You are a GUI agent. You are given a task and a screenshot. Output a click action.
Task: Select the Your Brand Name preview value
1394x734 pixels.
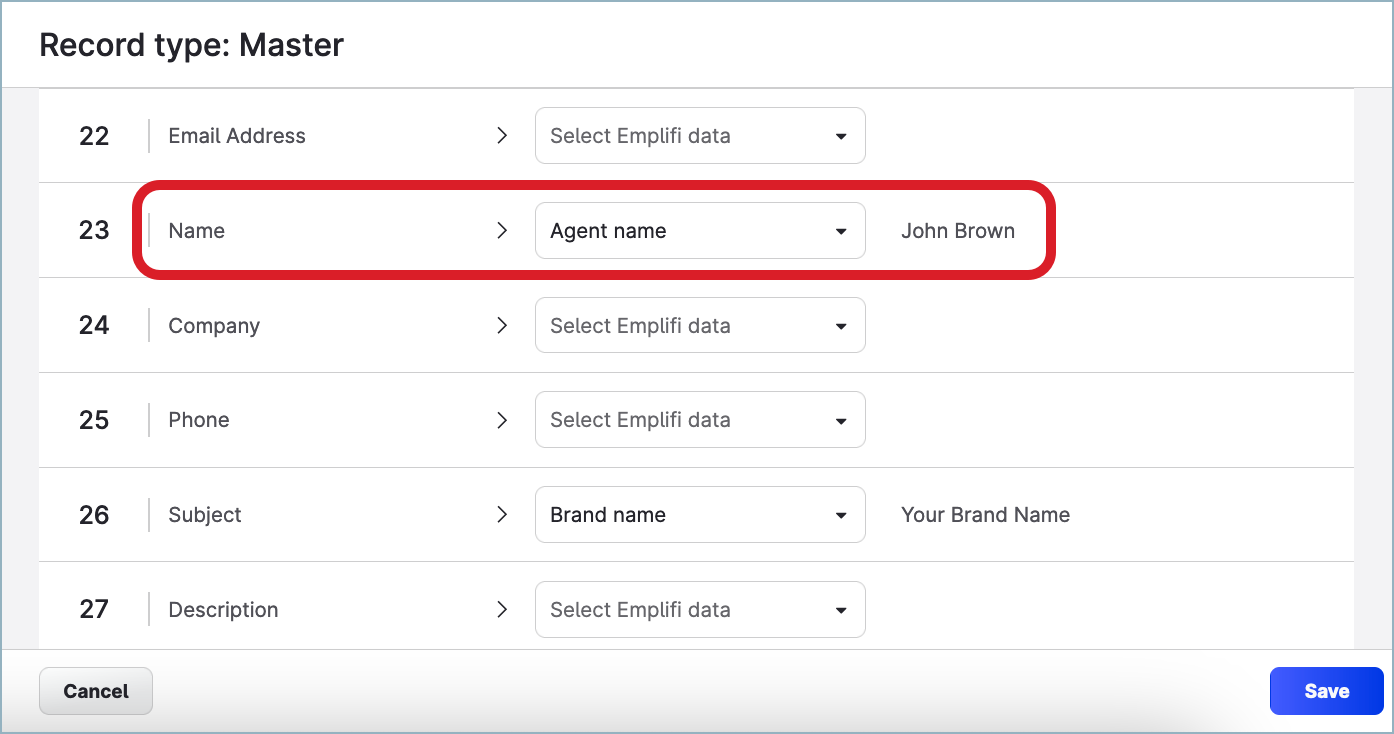[985, 514]
